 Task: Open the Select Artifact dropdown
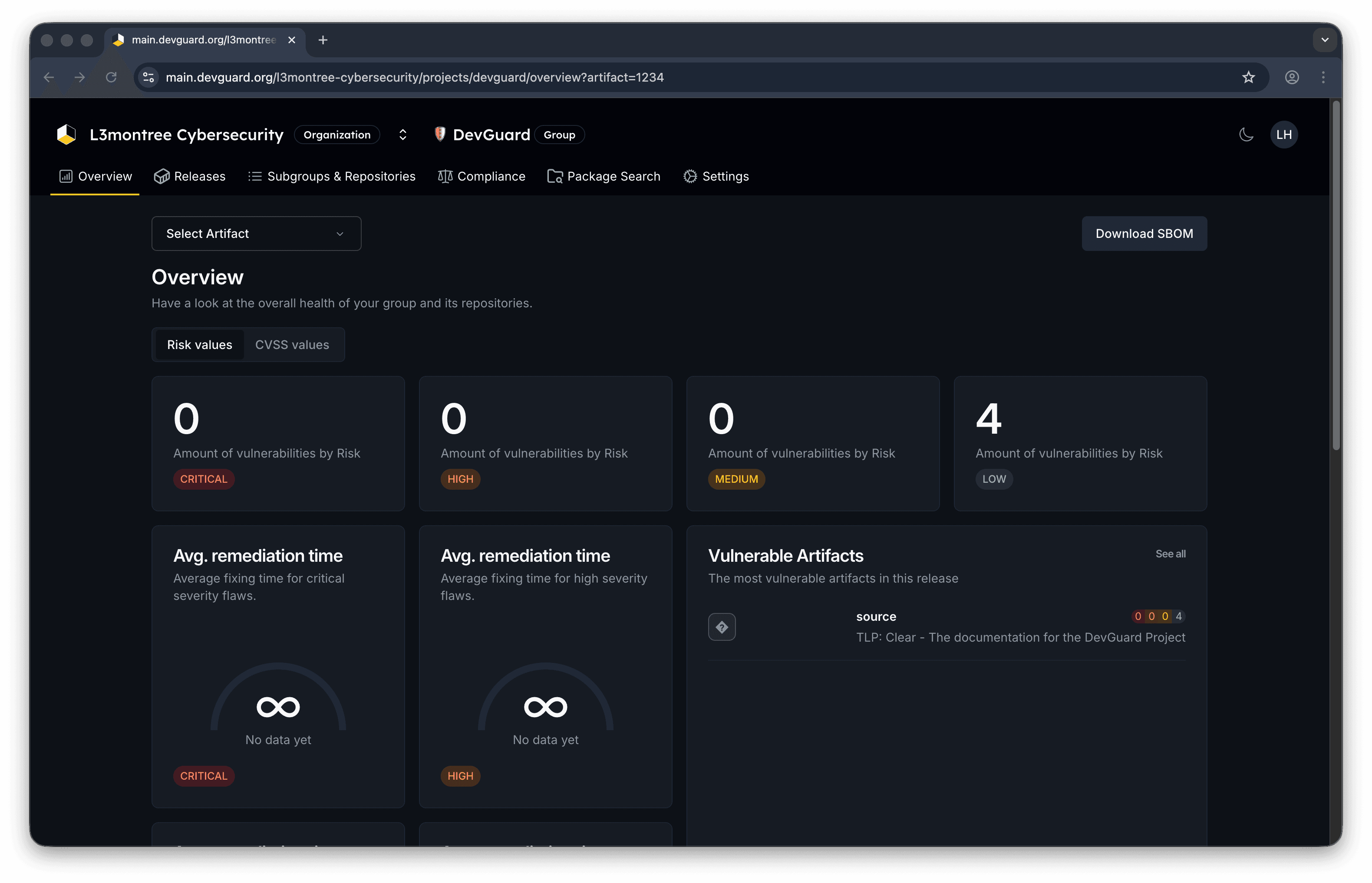[x=256, y=234]
